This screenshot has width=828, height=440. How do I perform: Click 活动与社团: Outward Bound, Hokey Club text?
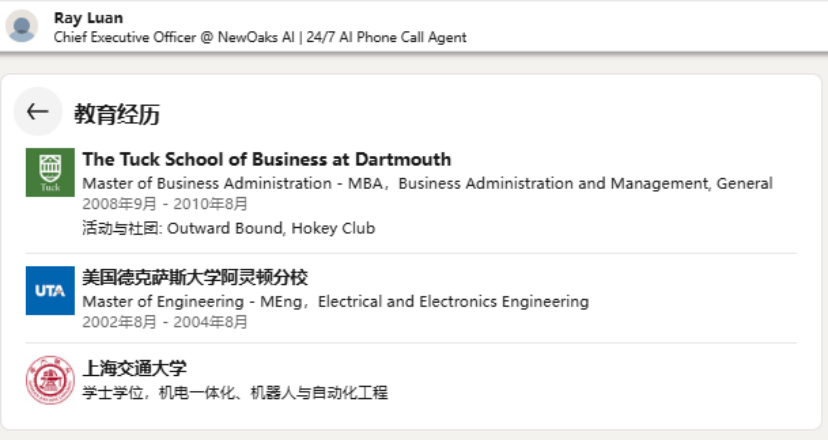[x=229, y=228]
